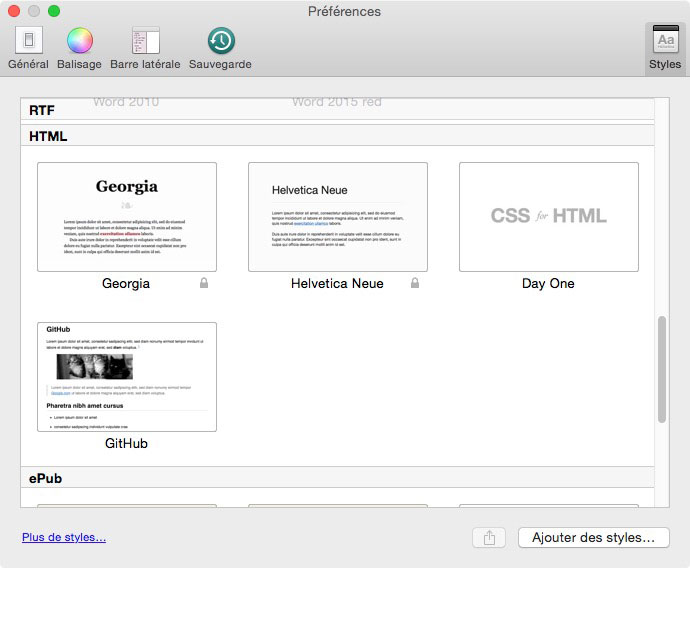Click the 'Helvetica Neue' style name label
690x622 pixels.
coord(337,283)
